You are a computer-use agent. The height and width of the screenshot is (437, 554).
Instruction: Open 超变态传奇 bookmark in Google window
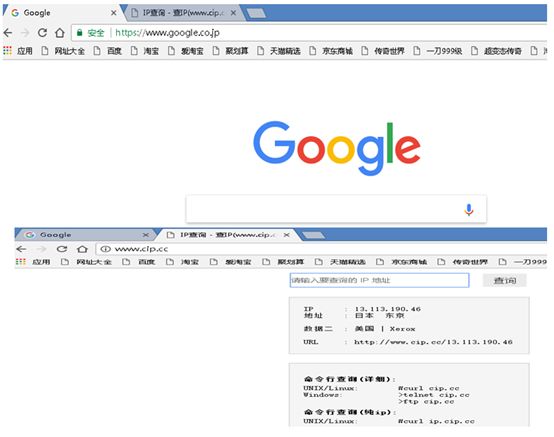click(496, 51)
